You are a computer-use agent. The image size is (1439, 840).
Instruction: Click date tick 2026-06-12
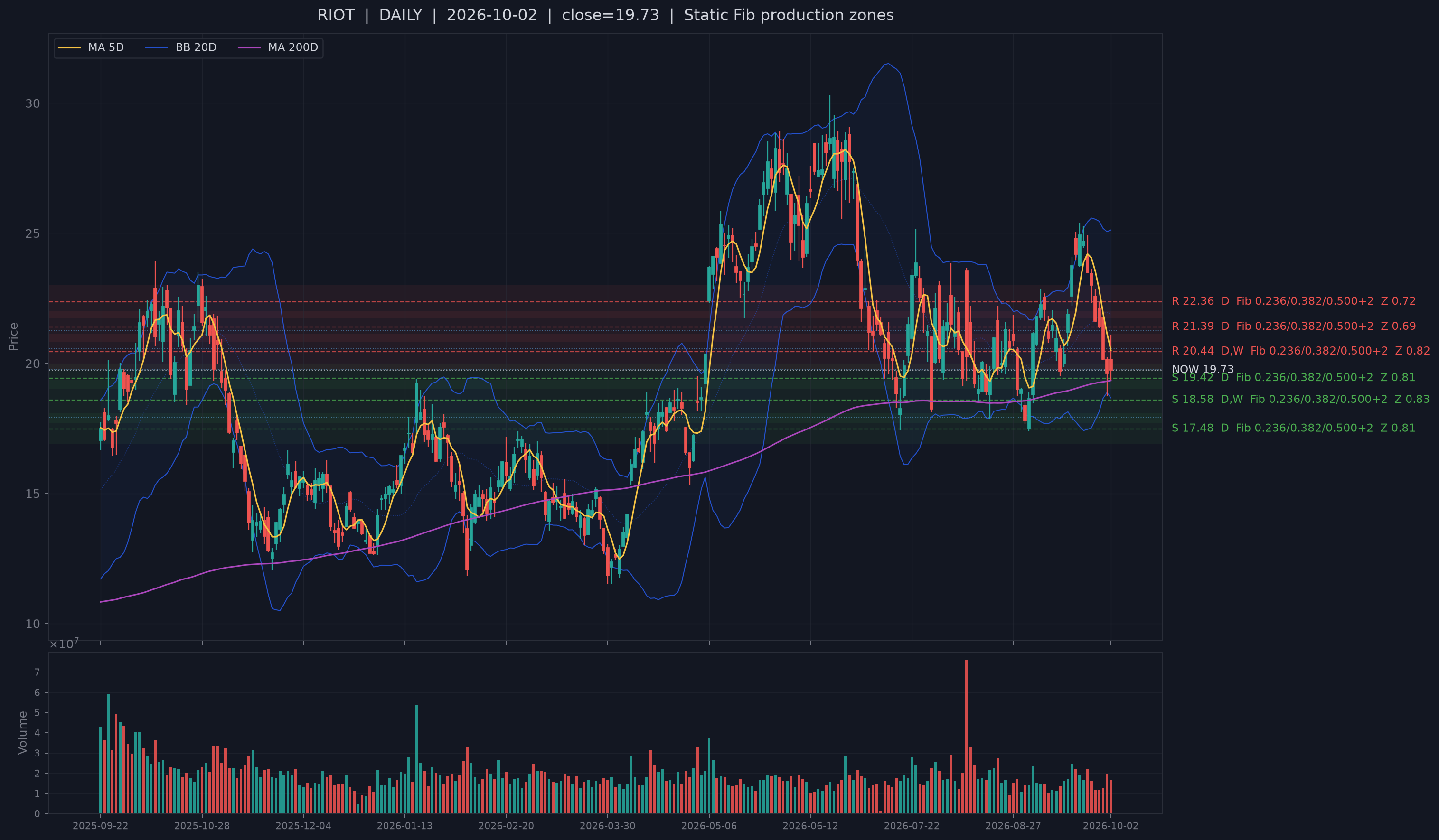810,826
